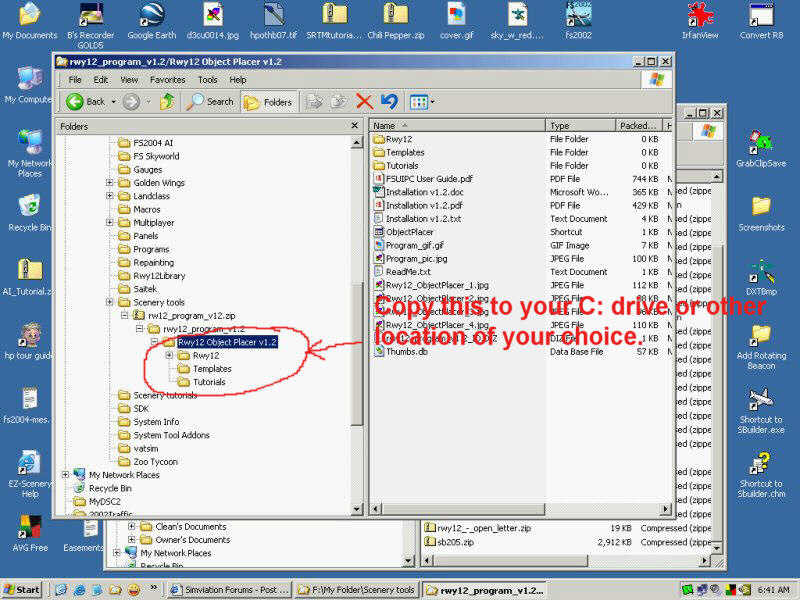Expand the Rwy12 folder in tree

[x=169, y=355]
